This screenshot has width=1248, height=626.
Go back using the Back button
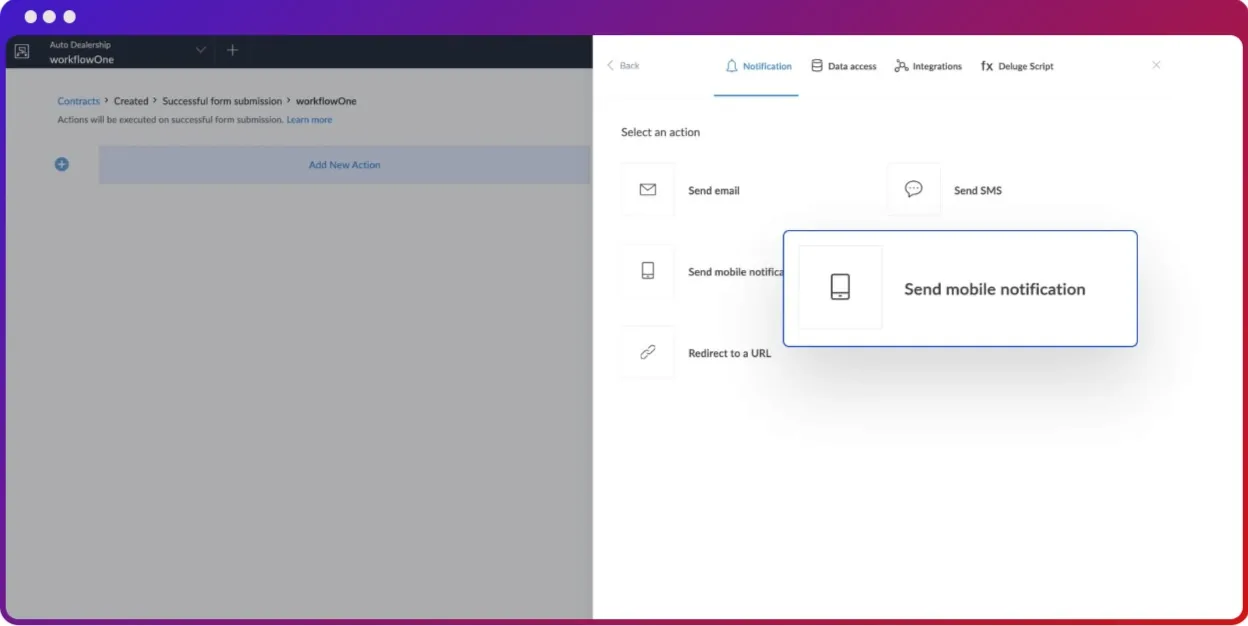623,65
